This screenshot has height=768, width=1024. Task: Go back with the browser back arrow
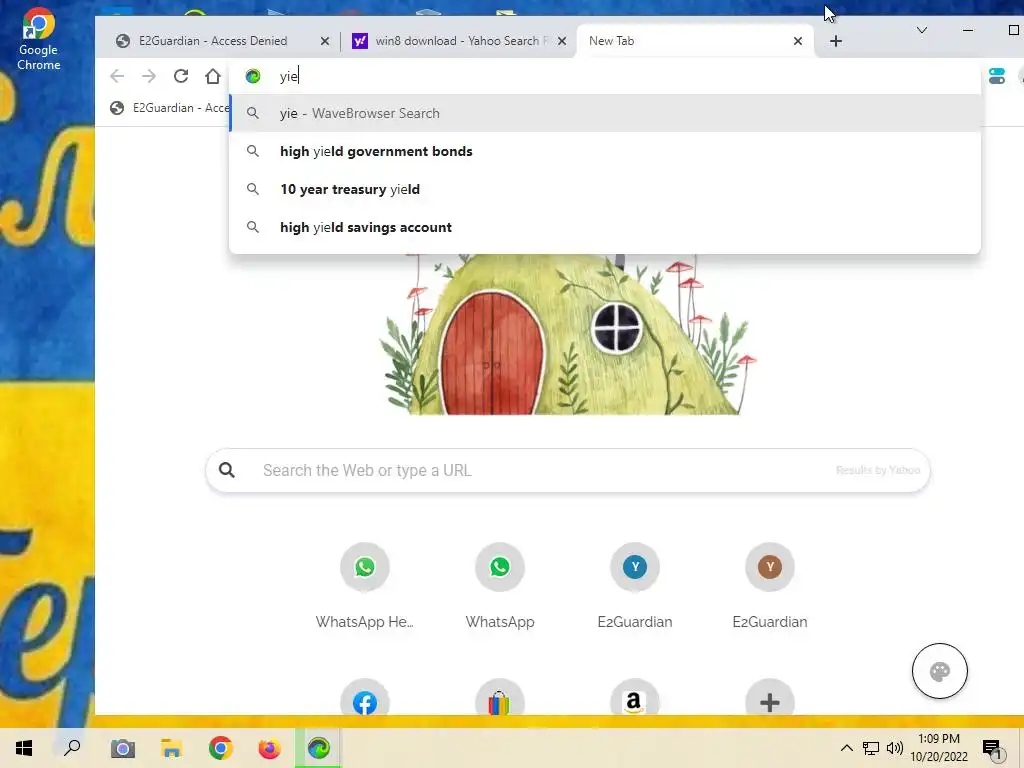[x=117, y=76]
